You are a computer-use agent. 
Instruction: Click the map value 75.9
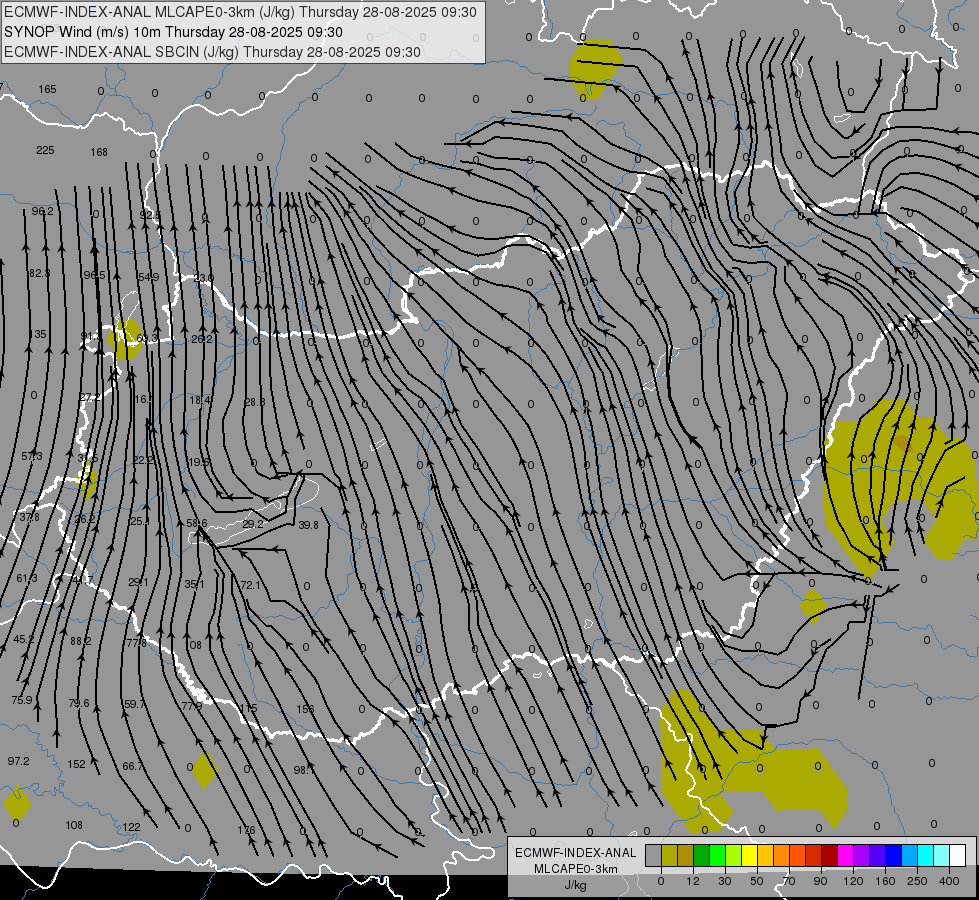22,700
